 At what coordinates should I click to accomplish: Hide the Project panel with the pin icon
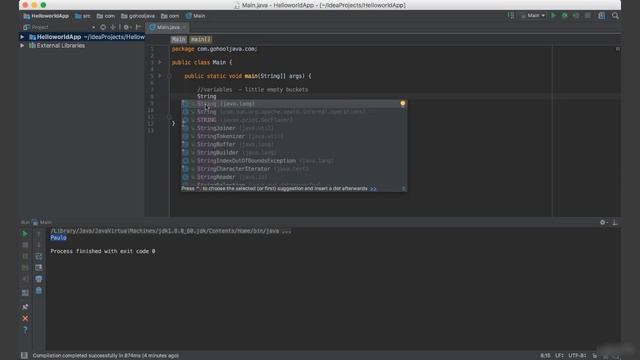(x=138, y=27)
